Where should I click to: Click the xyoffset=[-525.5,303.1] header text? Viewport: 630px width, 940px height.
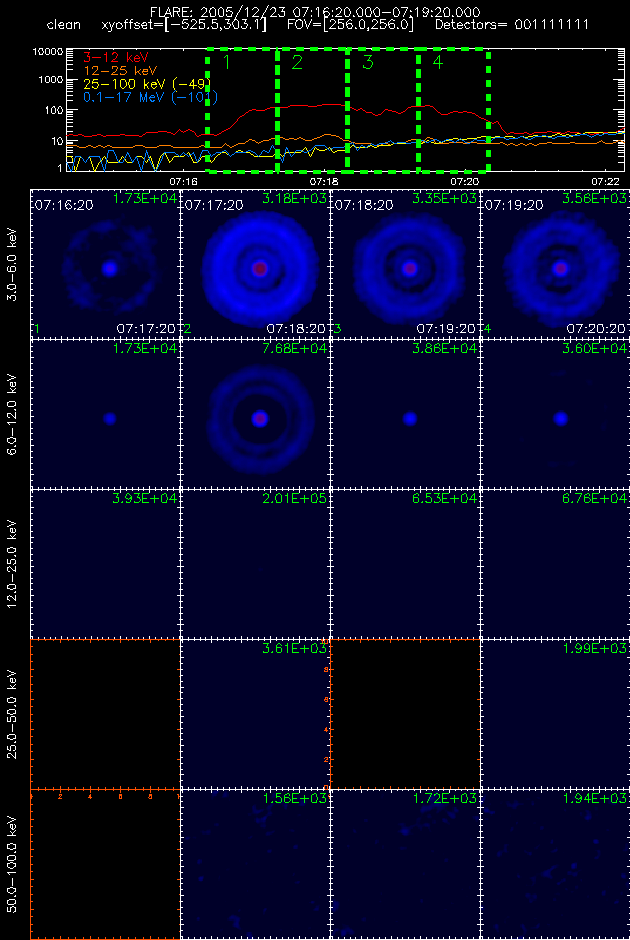[185, 25]
